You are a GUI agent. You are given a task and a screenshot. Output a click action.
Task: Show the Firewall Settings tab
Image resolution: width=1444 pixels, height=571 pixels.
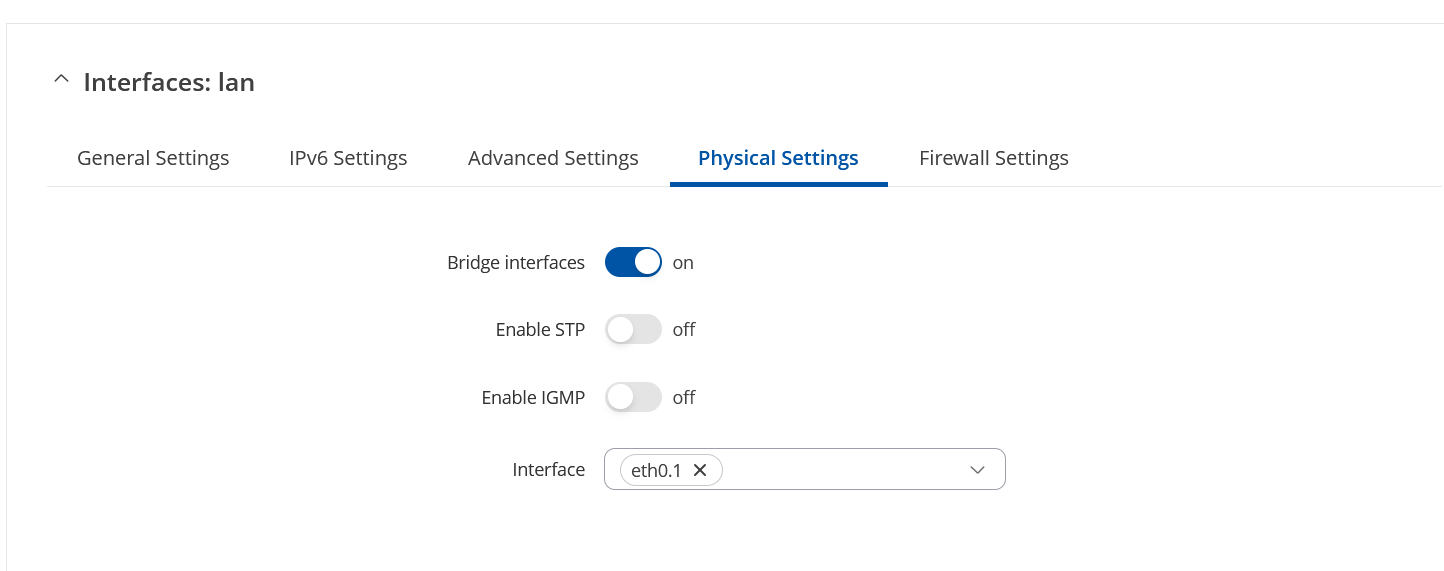[x=994, y=158]
